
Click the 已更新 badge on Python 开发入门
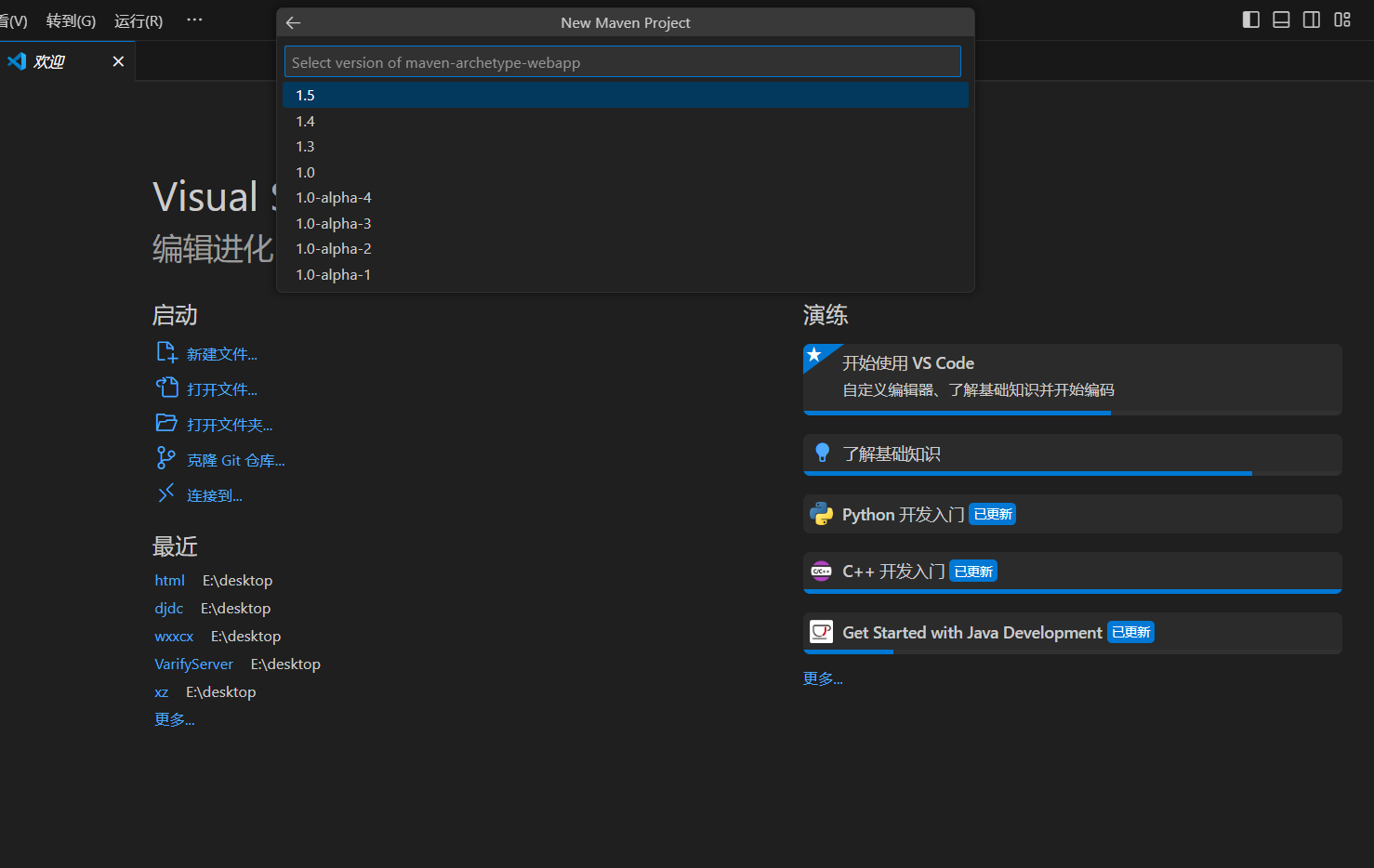tap(993, 514)
